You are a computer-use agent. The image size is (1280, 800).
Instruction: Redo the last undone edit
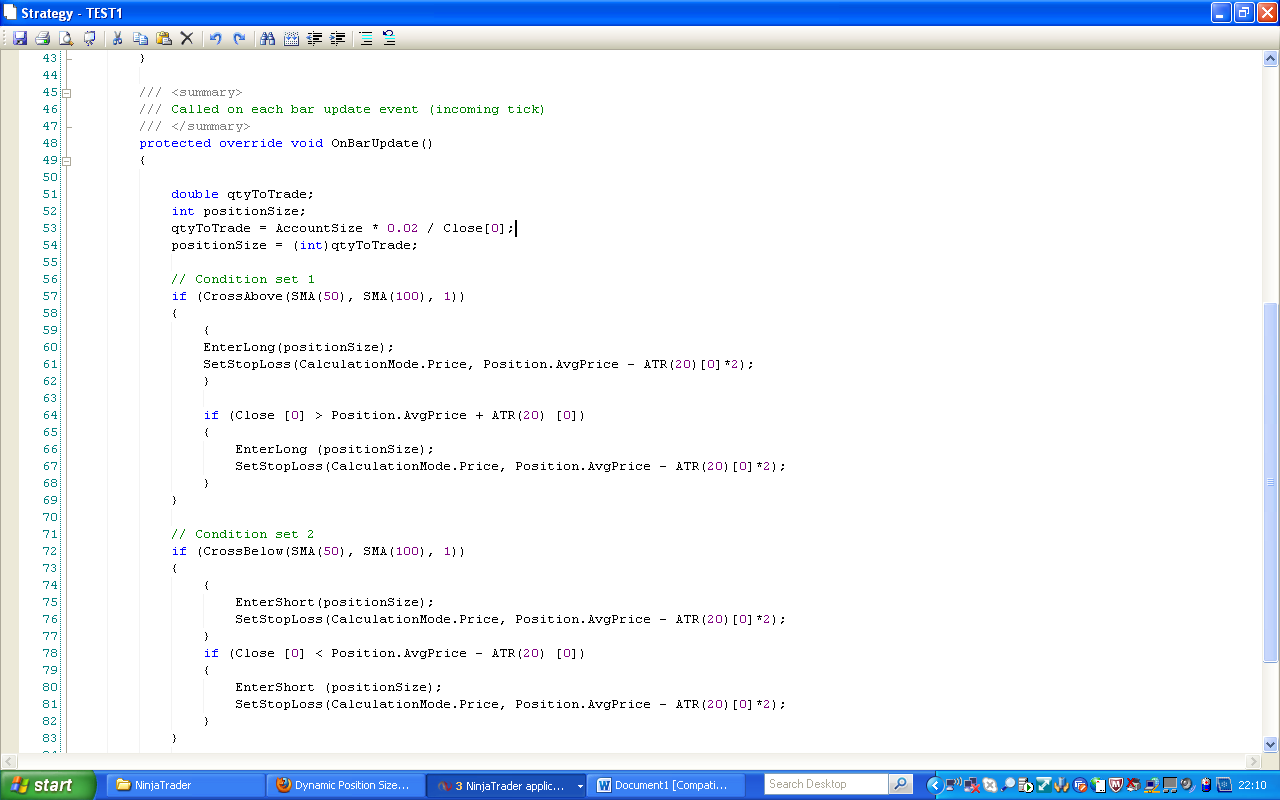(239, 38)
